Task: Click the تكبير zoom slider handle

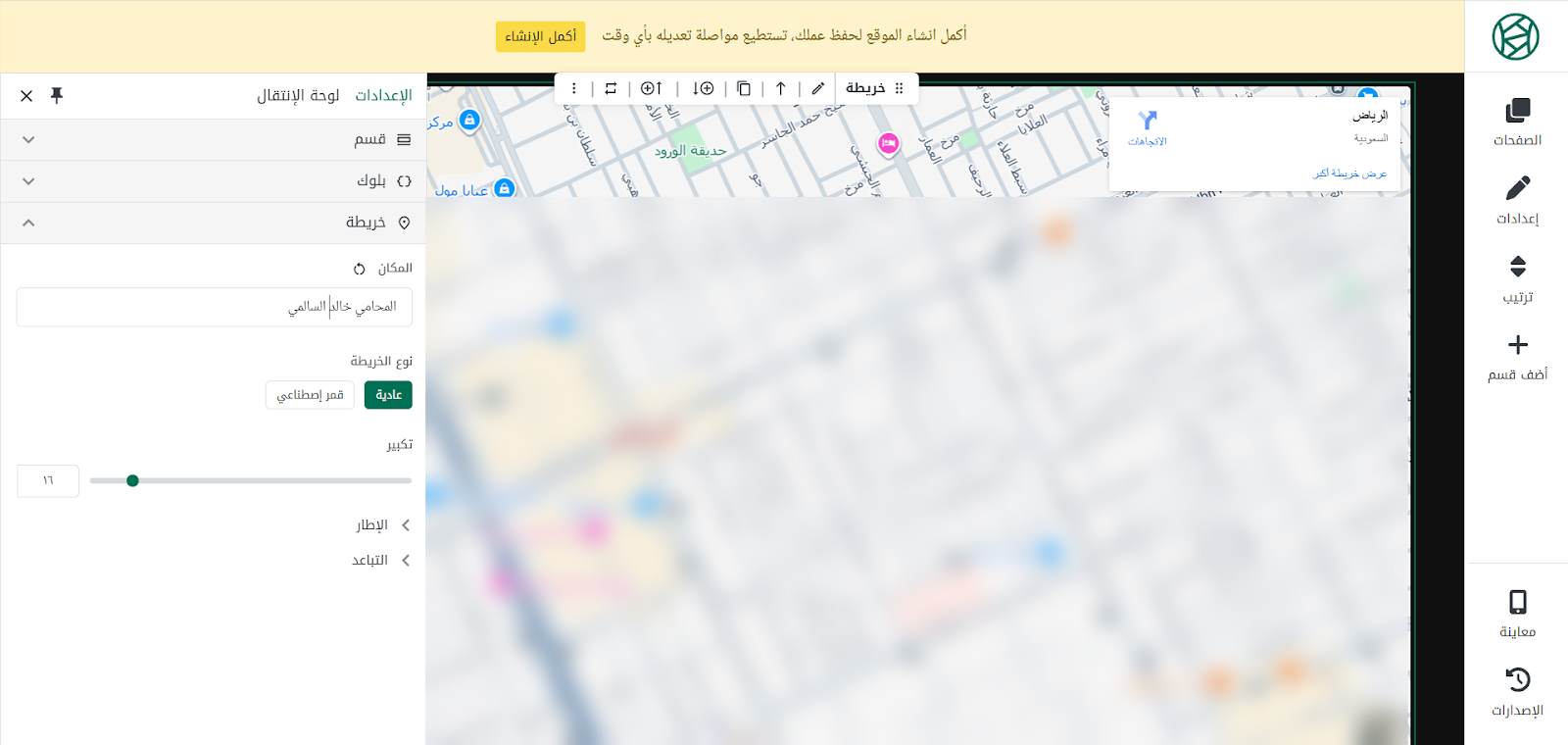Action: tap(132, 480)
